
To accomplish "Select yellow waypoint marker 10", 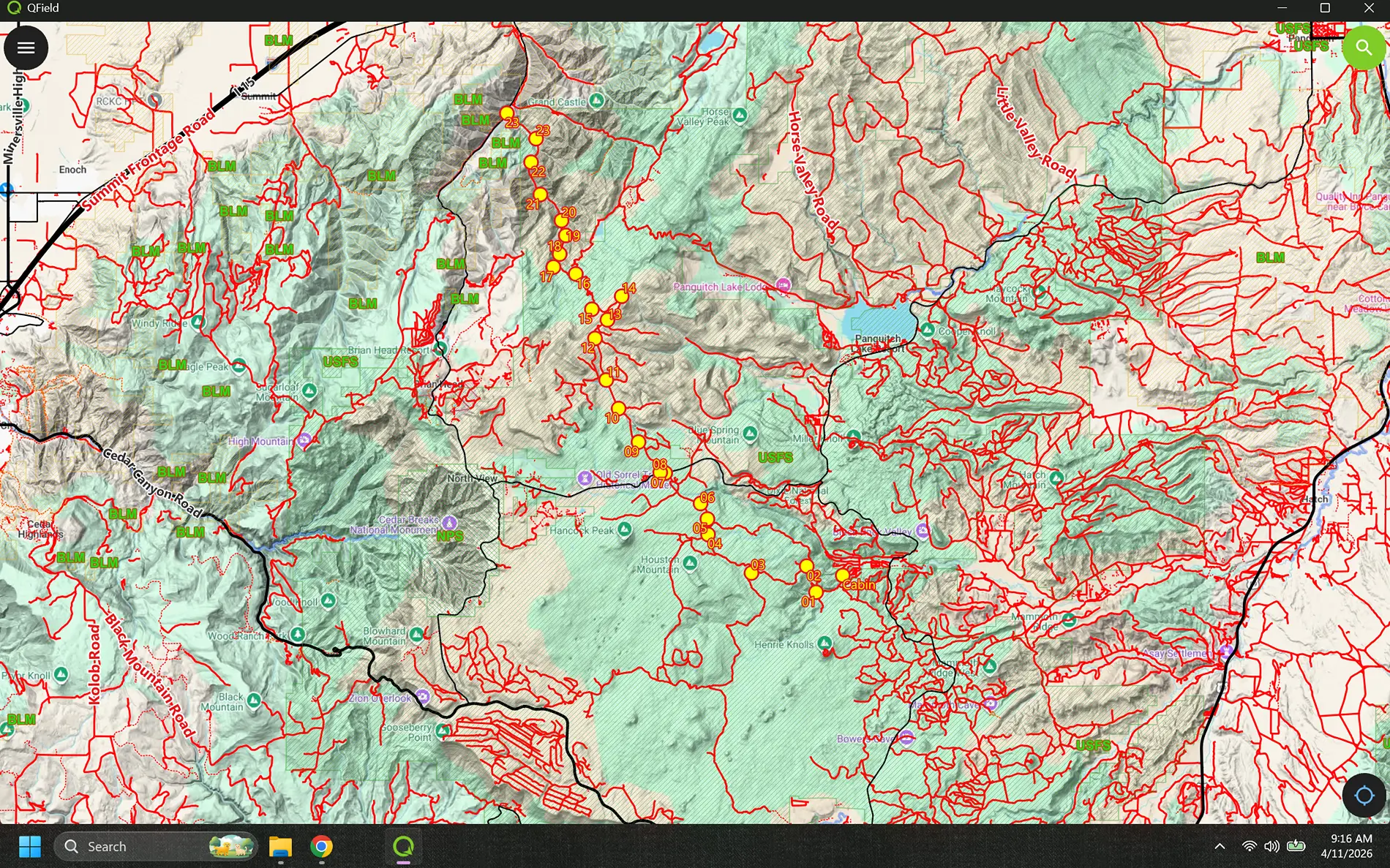I will [x=618, y=408].
